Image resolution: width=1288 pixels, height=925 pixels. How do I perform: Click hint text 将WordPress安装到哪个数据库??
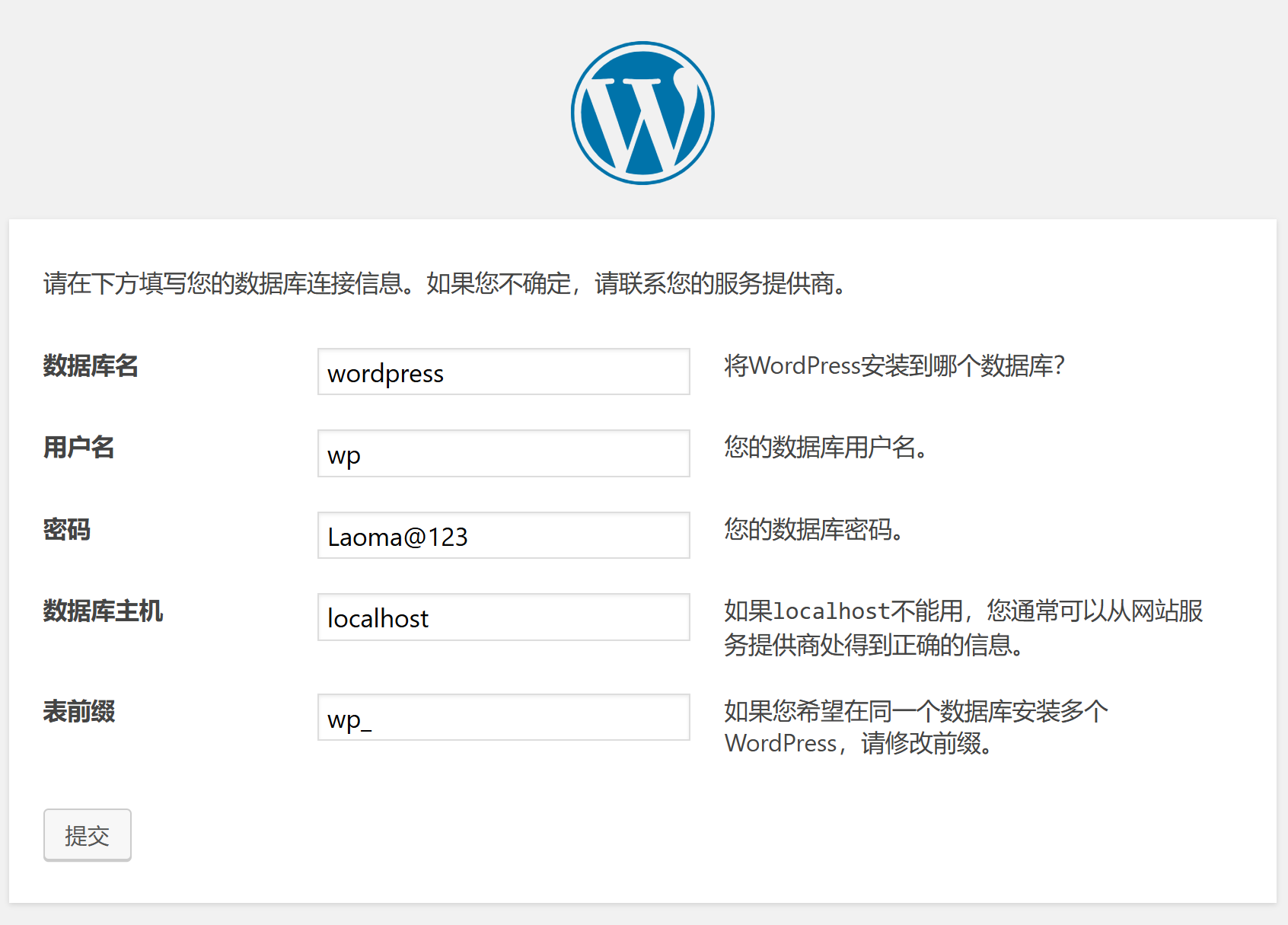pos(894,366)
